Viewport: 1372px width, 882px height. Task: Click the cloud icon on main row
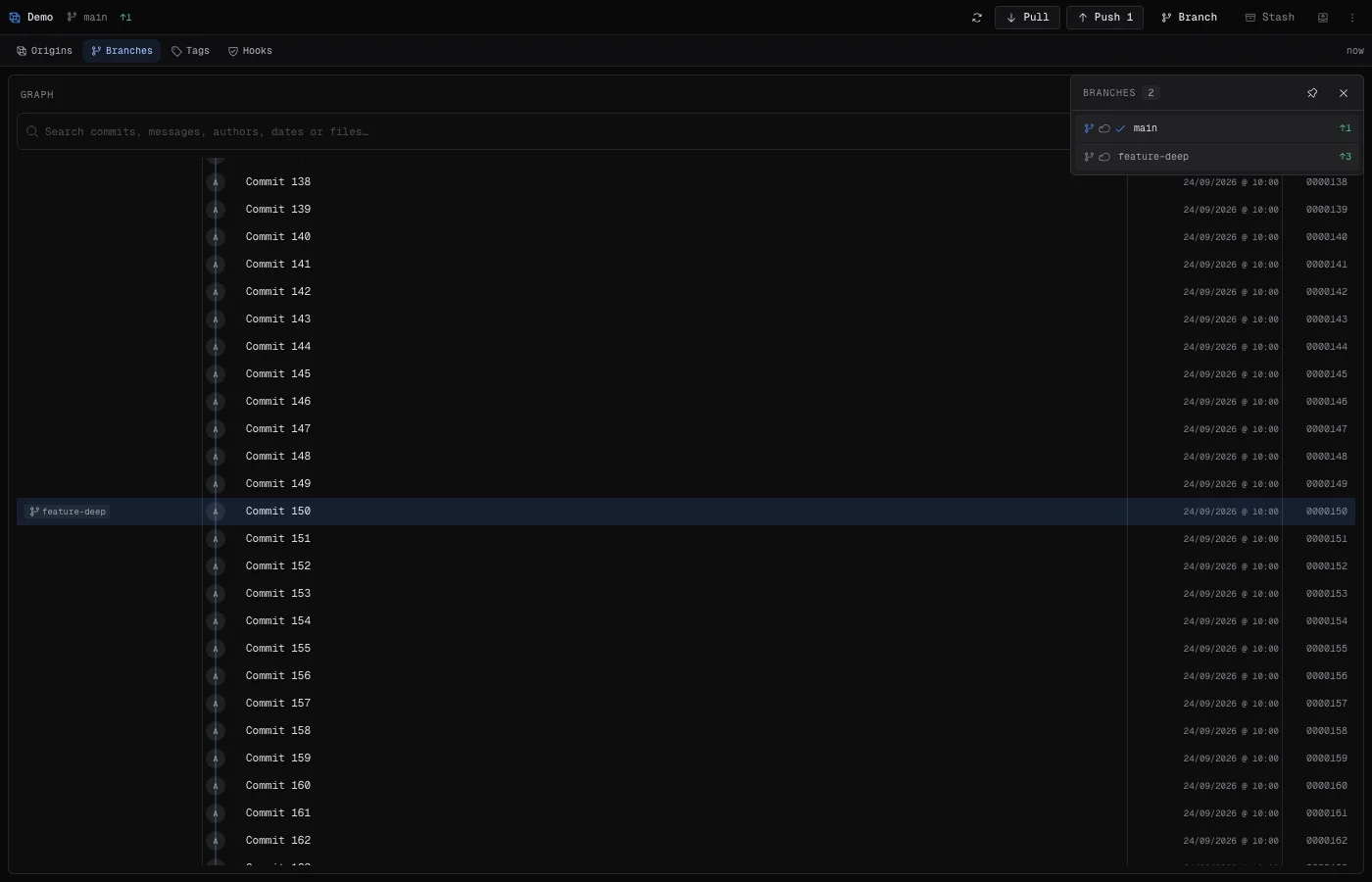click(x=1104, y=128)
